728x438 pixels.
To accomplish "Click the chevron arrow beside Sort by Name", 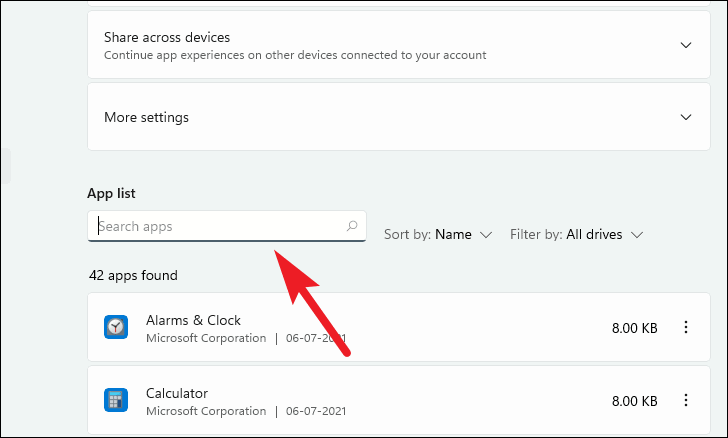I will click(486, 234).
